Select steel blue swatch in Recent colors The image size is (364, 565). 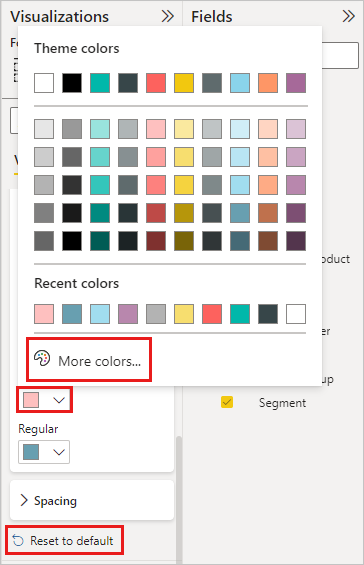click(72, 314)
